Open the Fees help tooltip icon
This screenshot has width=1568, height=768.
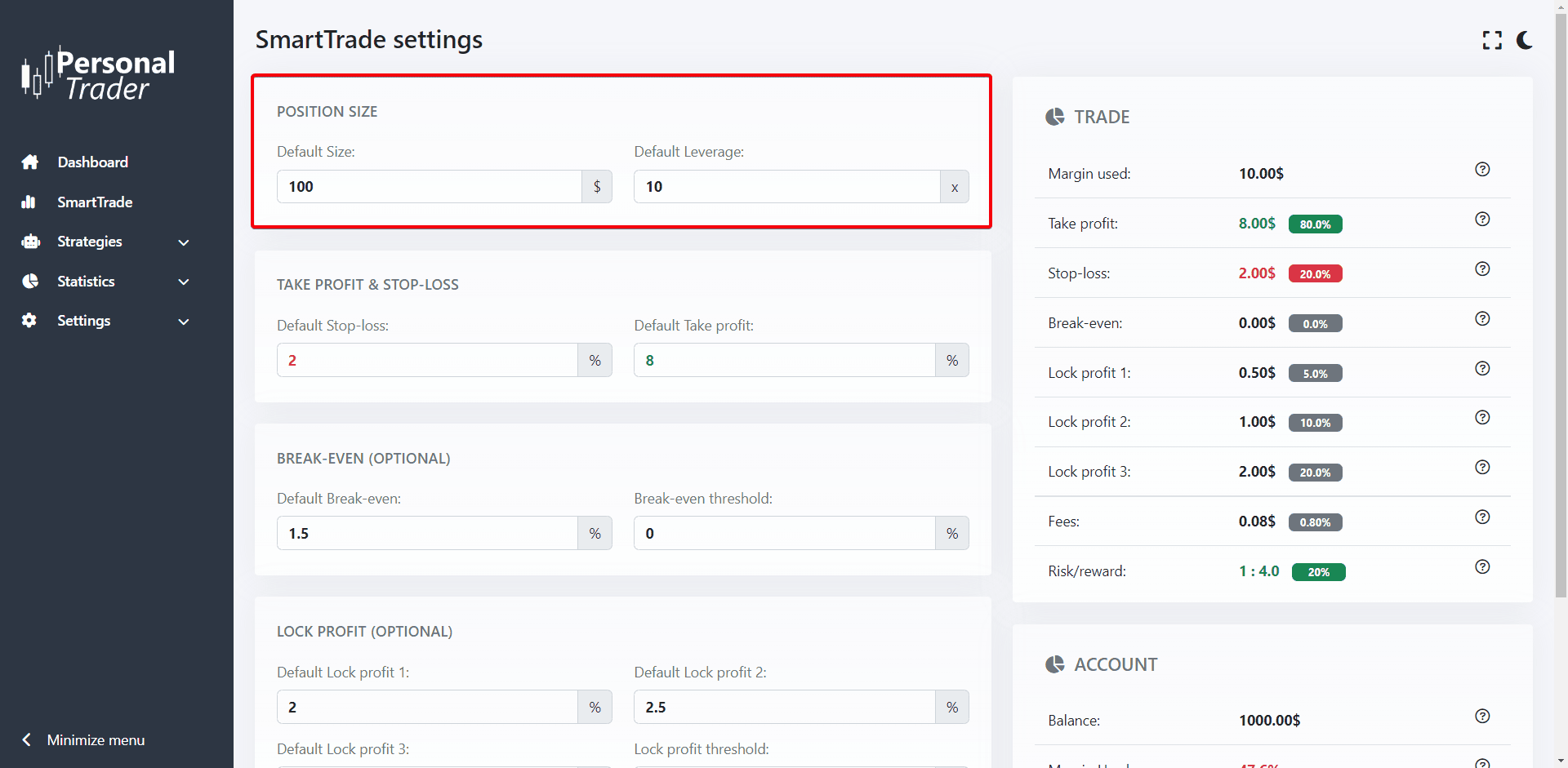click(x=1482, y=517)
